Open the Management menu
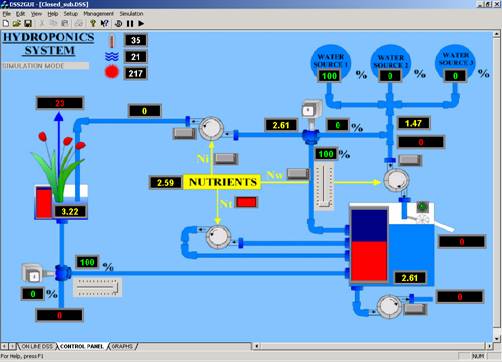The height and width of the screenshot is (362, 502). point(98,14)
